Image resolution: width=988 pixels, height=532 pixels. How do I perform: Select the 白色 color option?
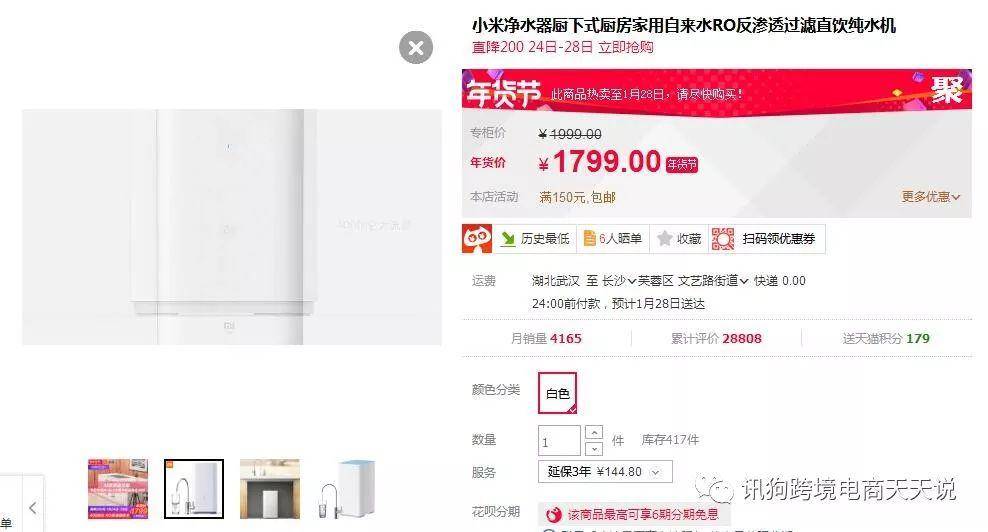558,393
